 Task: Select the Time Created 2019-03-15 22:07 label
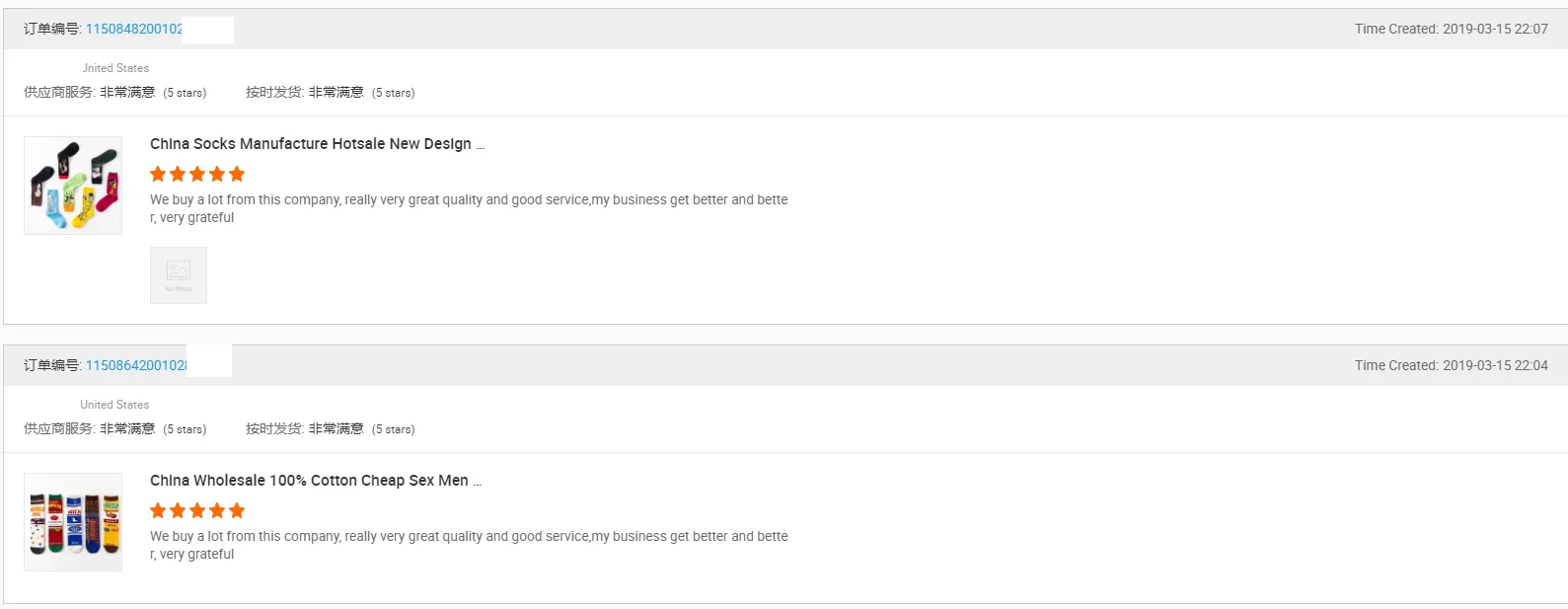1451,29
